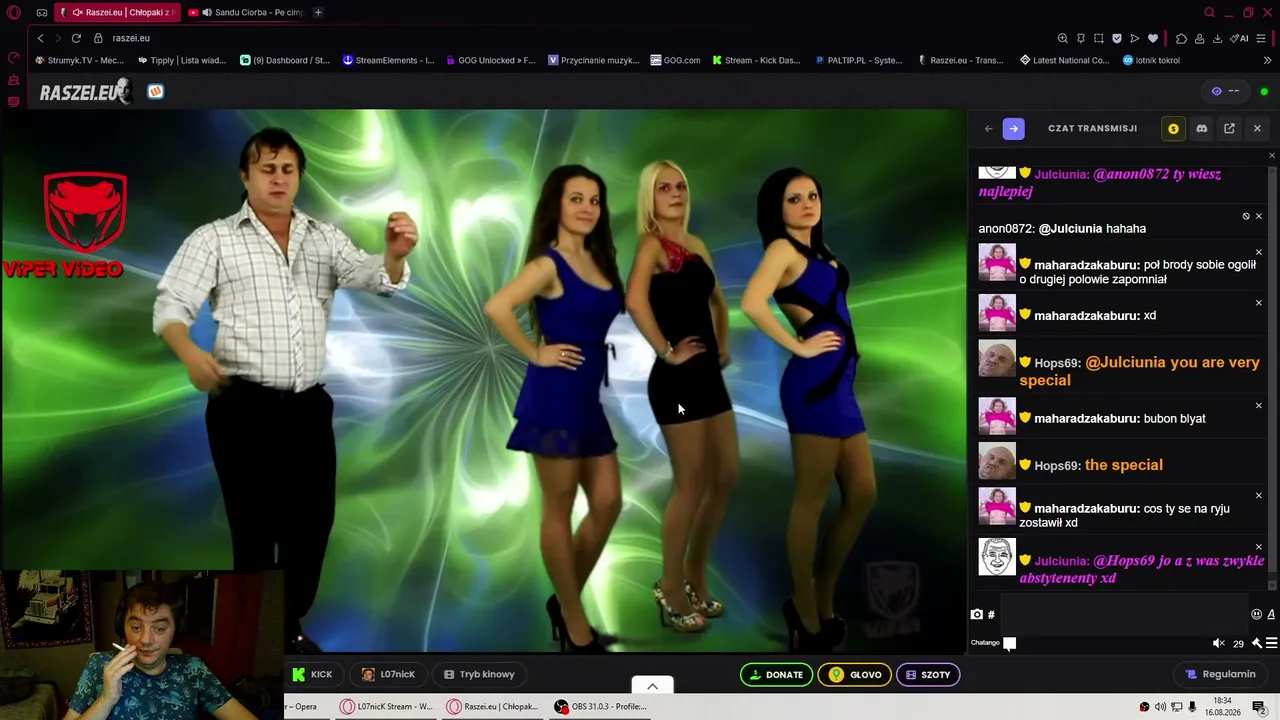Open the browser tab search magnifier
The width and height of the screenshot is (1280, 720).
tap(1209, 13)
